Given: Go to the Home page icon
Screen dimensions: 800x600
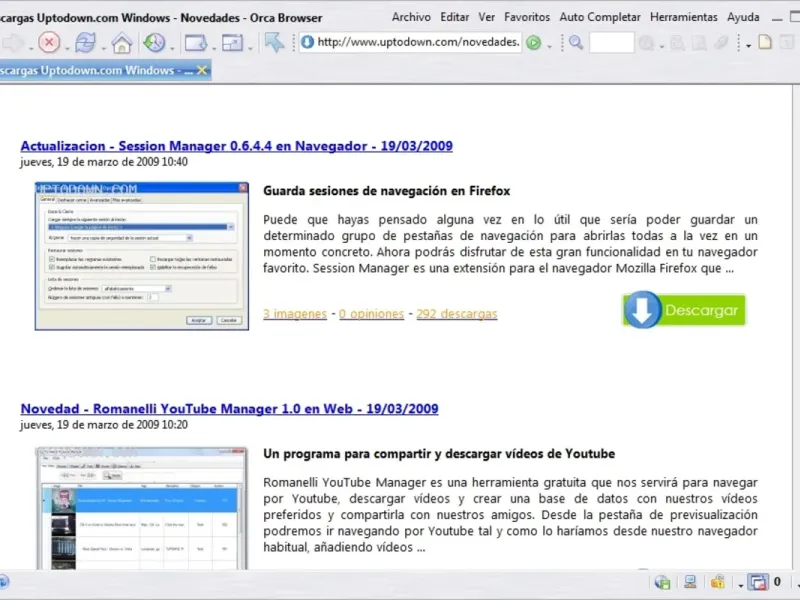Looking at the screenshot, I should pos(121,43).
